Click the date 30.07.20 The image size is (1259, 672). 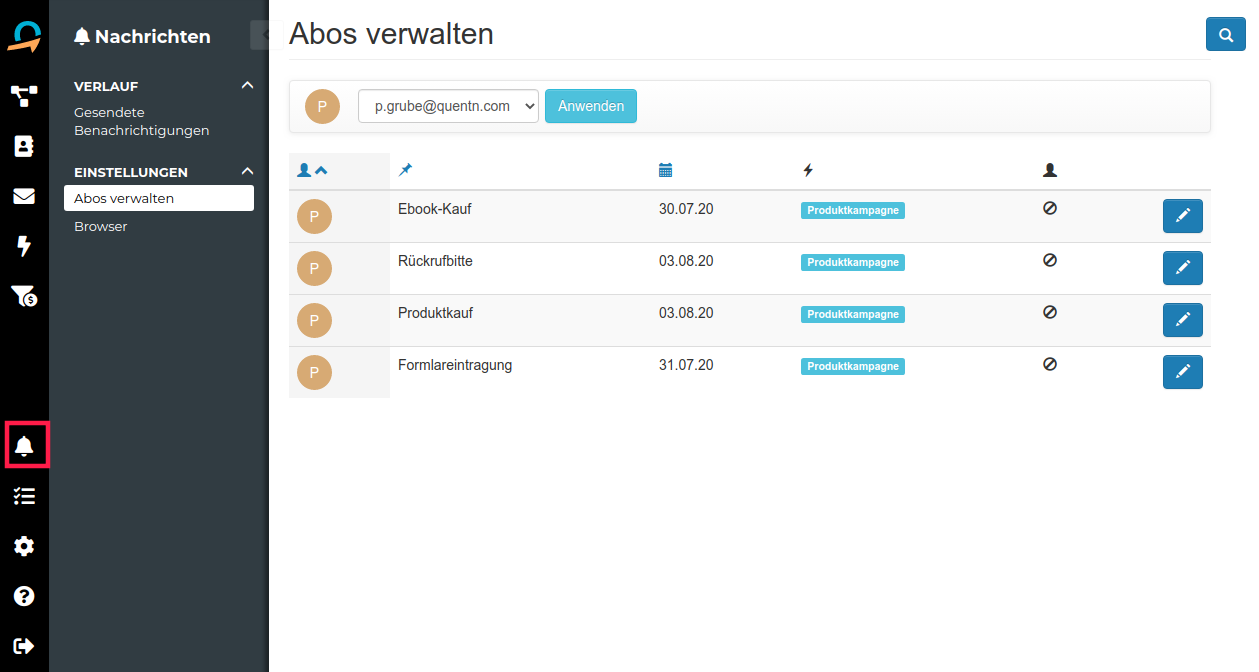tap(686, 209)
